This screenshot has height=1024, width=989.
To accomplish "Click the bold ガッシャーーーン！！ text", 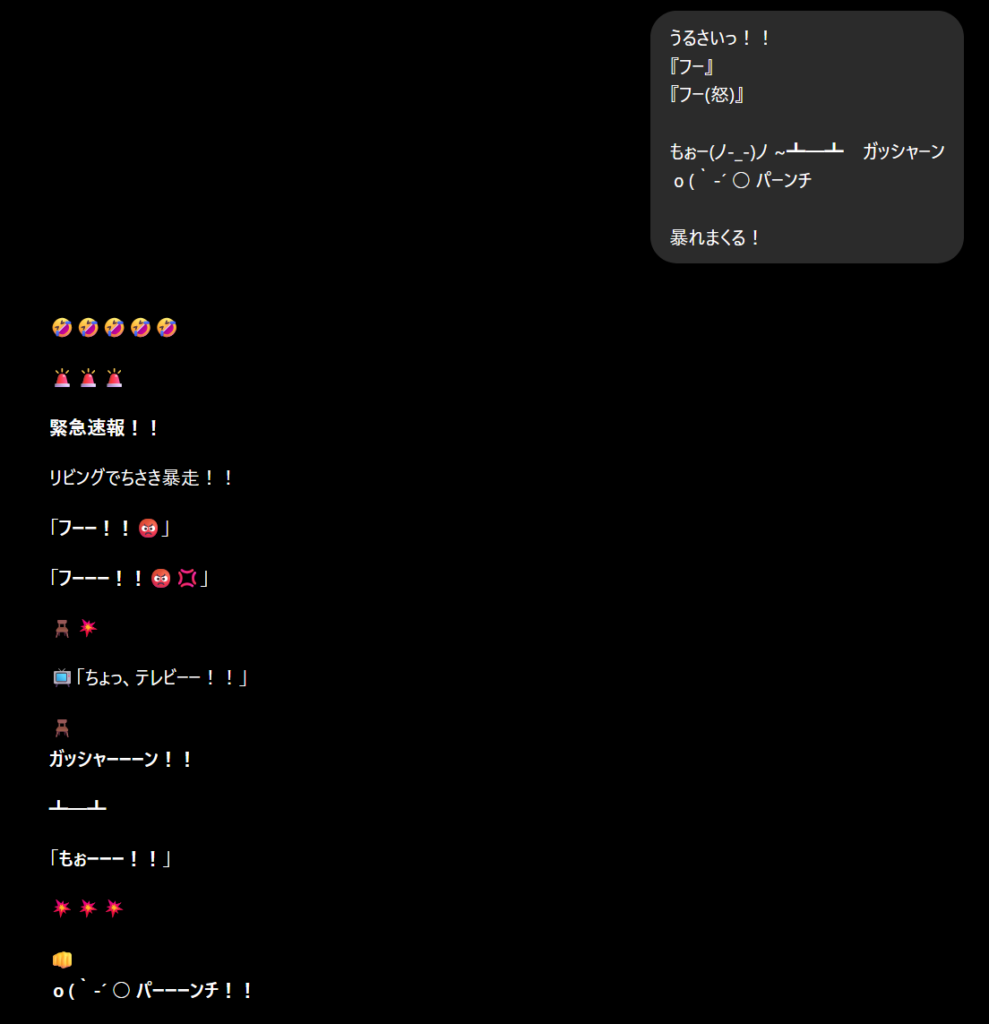I will 121,759.
